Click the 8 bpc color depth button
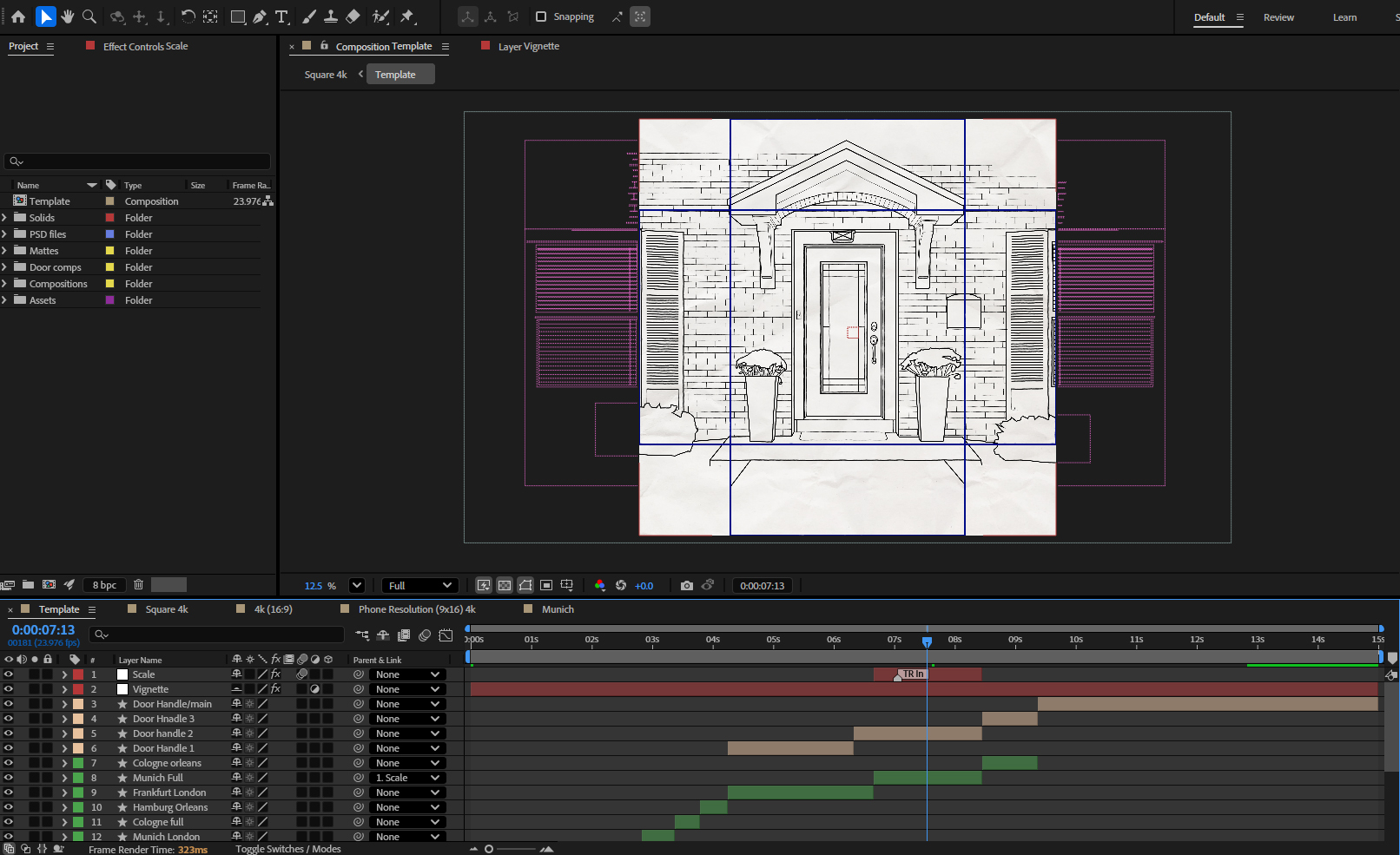The width and height of the screenshot is (1400, 855). (104, 585)
